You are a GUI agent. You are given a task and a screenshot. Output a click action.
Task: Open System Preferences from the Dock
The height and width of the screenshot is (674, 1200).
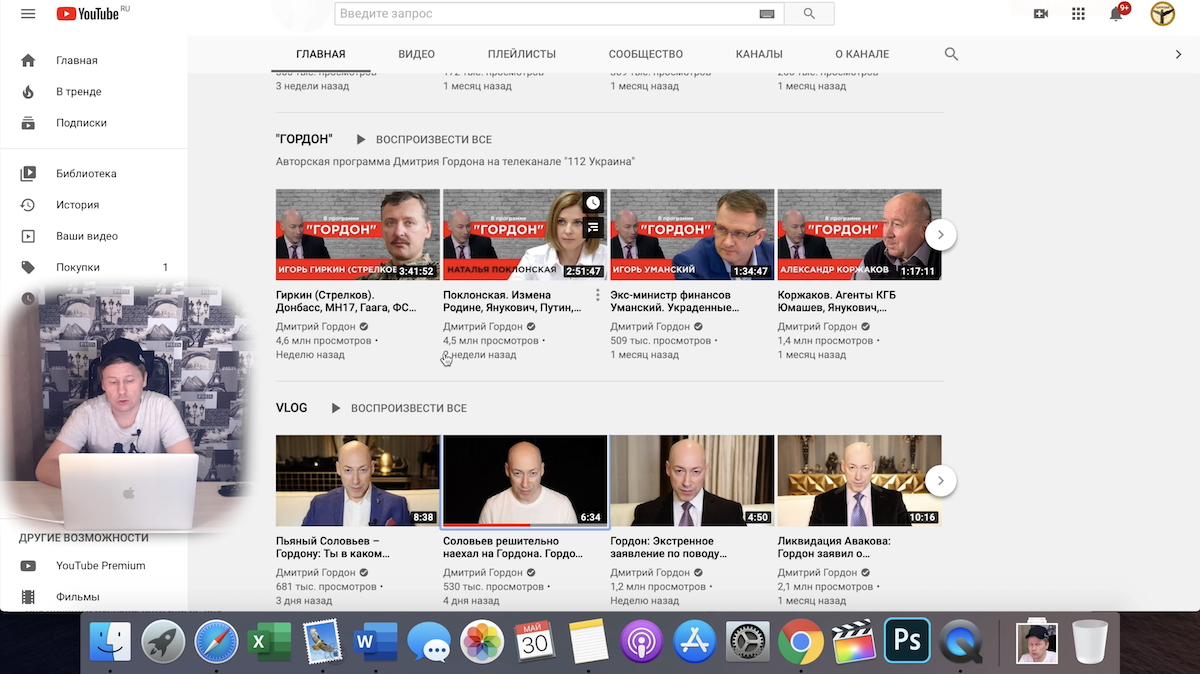pos(747,641)
